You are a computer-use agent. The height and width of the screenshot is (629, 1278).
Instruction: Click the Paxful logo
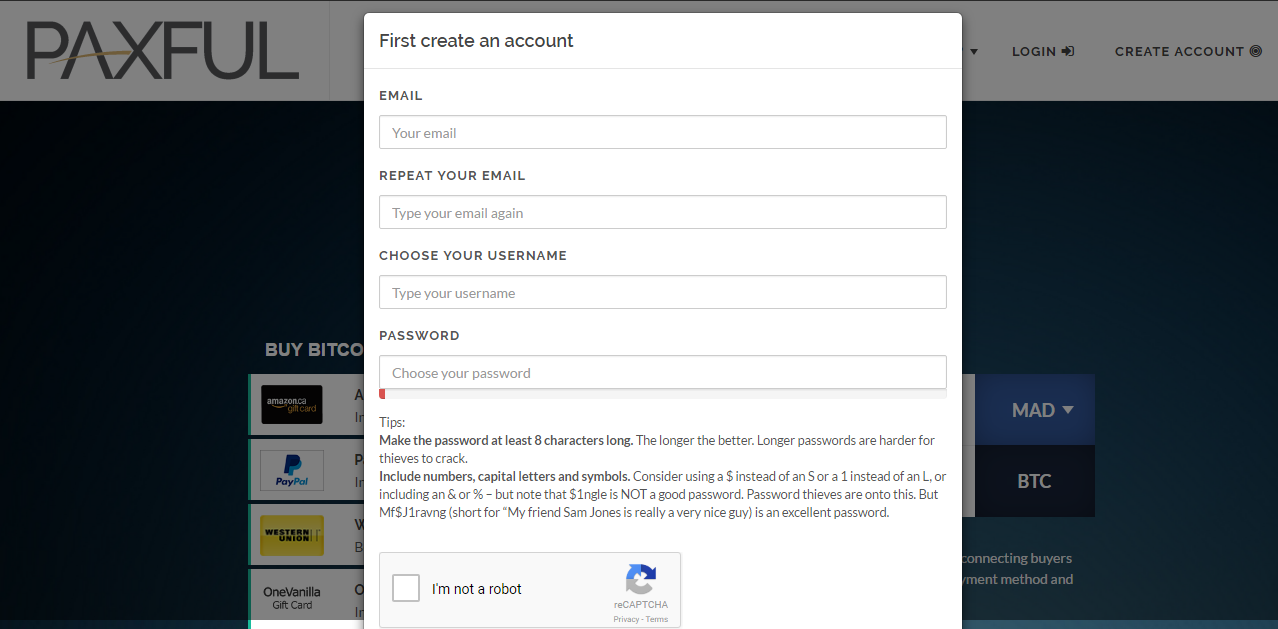click(162, 51)
